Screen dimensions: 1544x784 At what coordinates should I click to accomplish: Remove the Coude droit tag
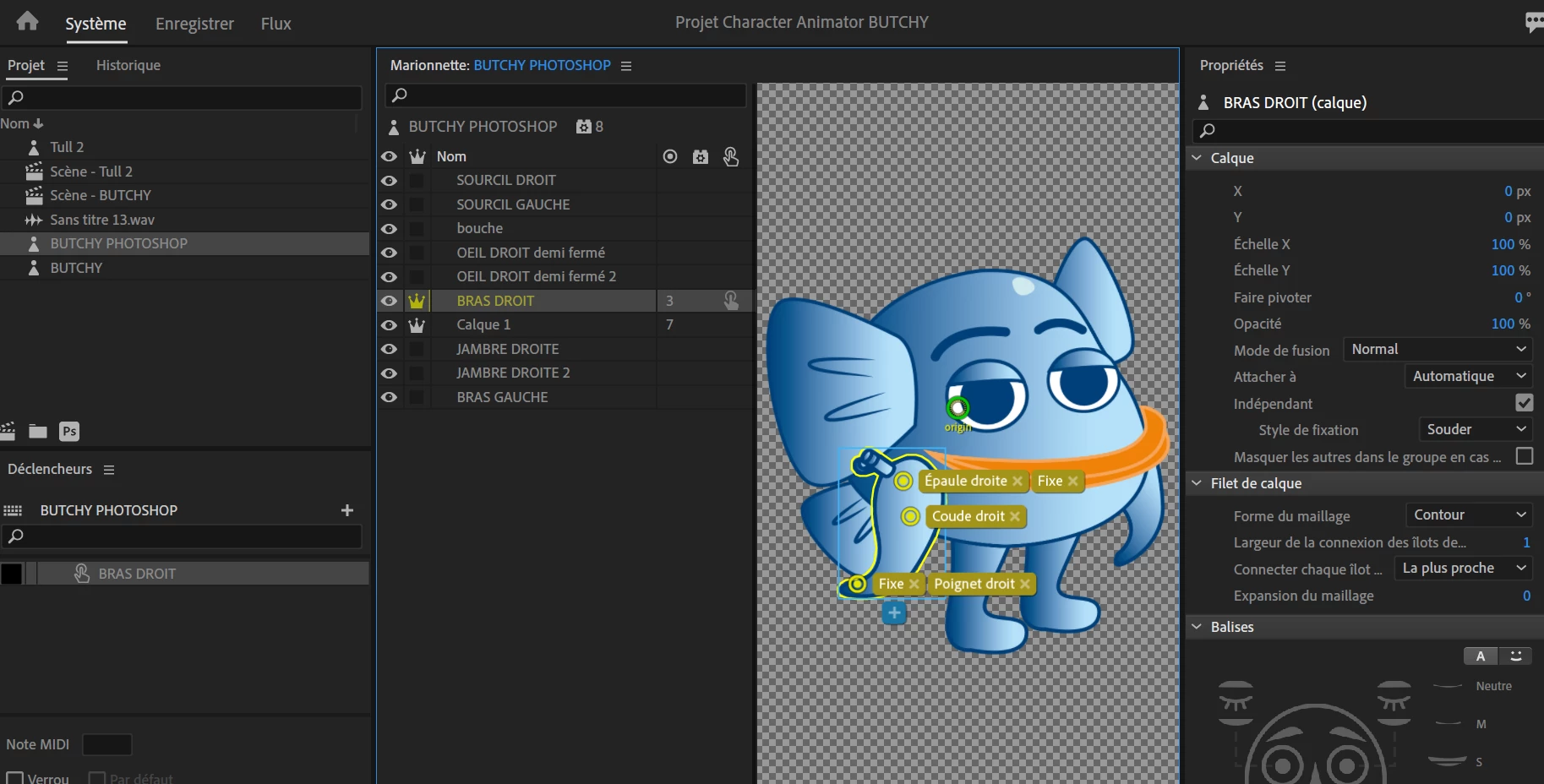(x=1015, y=516)
